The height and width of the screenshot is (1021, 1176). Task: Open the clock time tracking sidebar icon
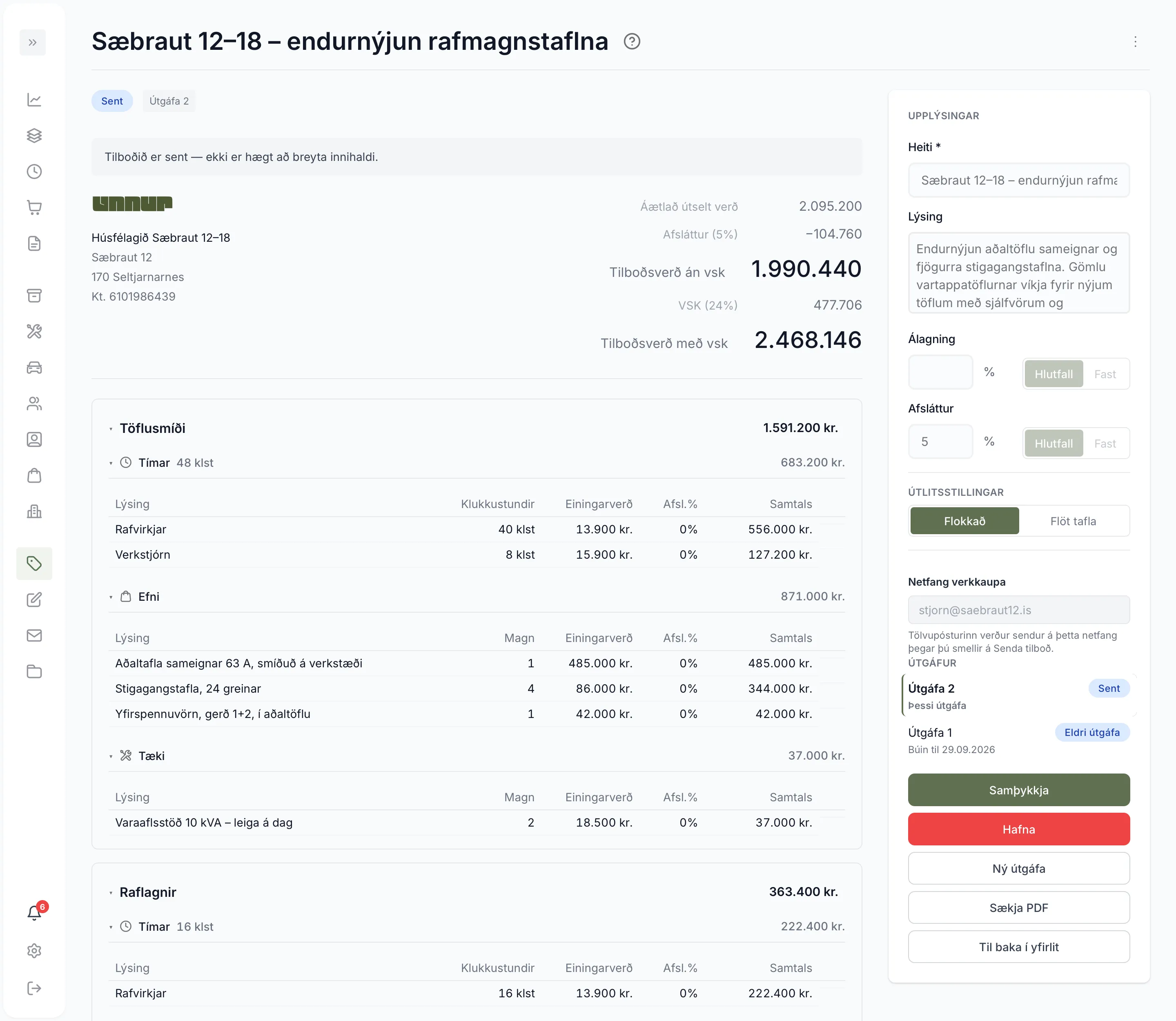34,172
